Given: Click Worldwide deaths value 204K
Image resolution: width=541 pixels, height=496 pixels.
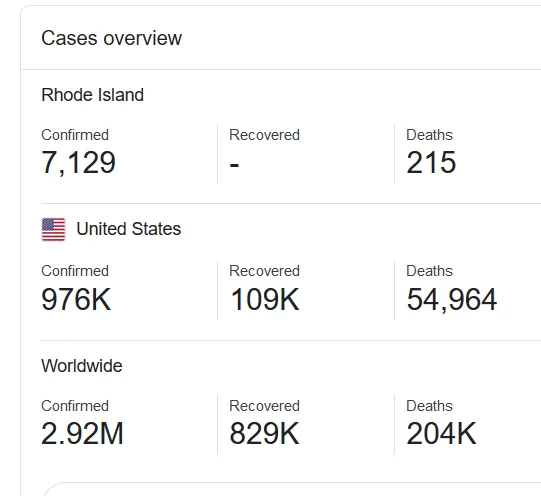Looking at the screenshot, I should (x=441, y=434).
